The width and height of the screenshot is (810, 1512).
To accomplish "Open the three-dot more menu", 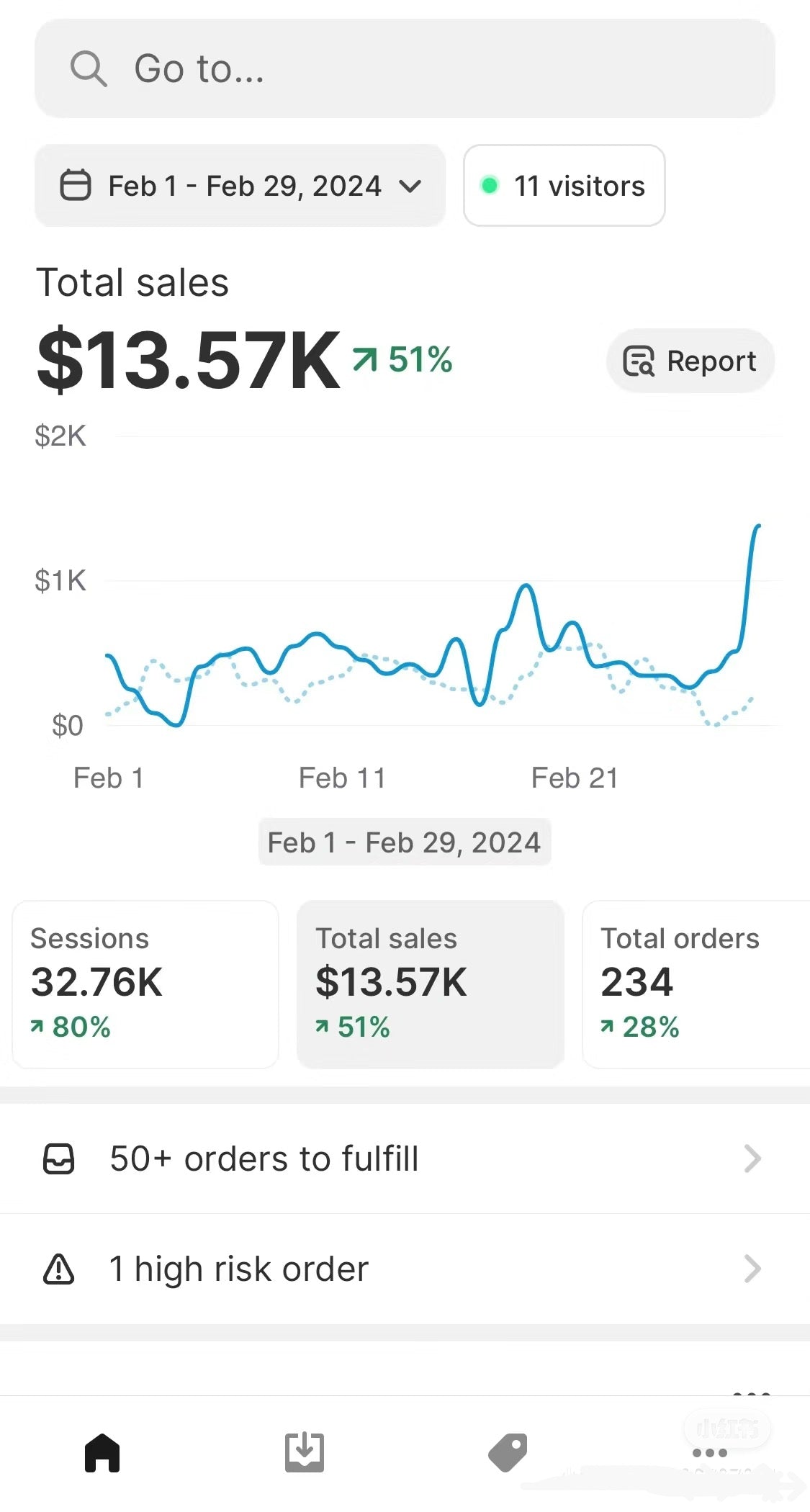I will 710,1452.
